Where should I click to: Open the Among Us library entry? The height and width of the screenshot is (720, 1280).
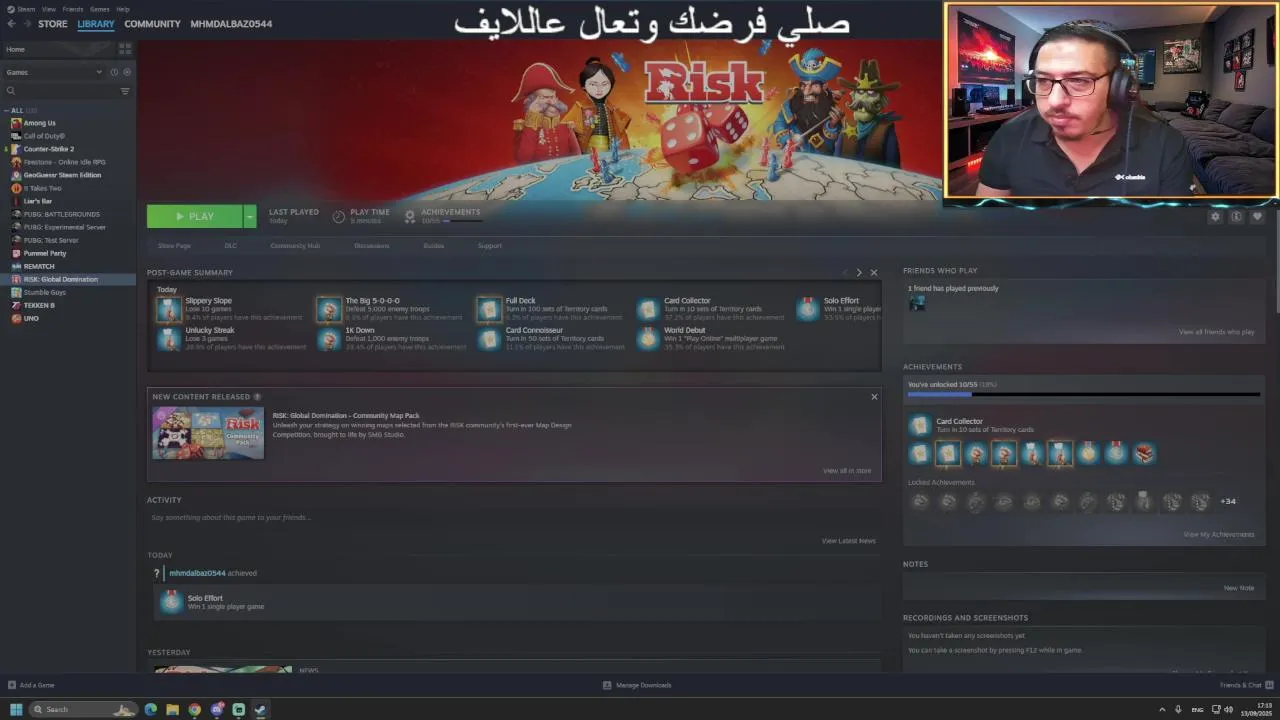point(68,123)
